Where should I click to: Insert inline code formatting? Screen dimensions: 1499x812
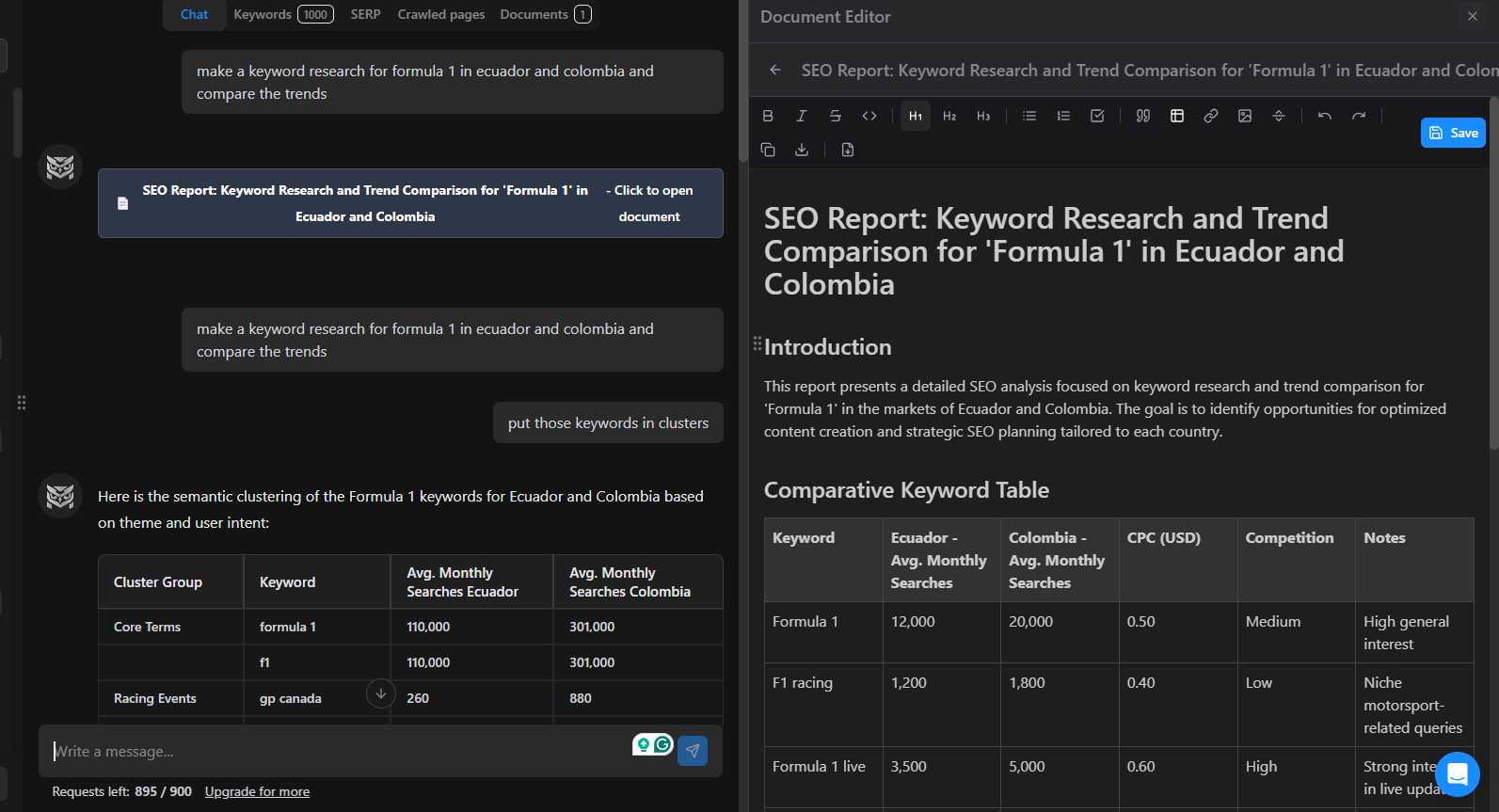coord(869,116)
